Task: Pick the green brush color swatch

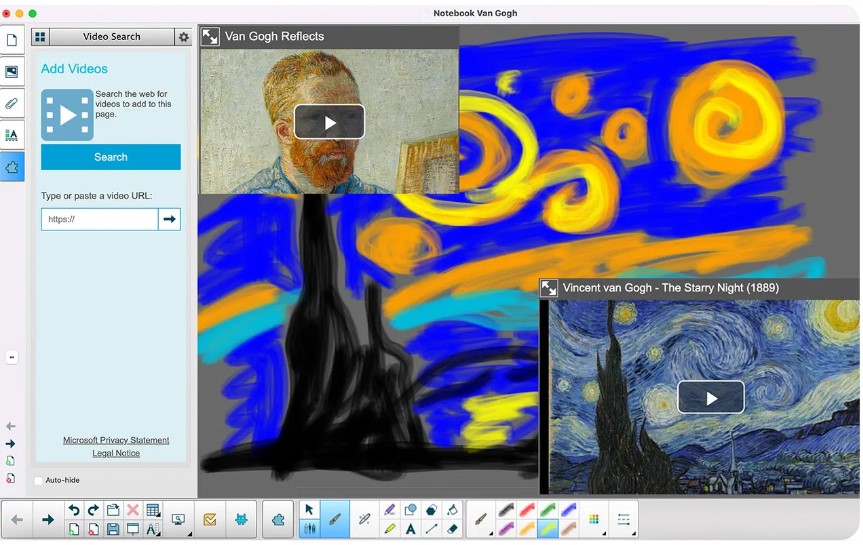Action: point(548,510)
